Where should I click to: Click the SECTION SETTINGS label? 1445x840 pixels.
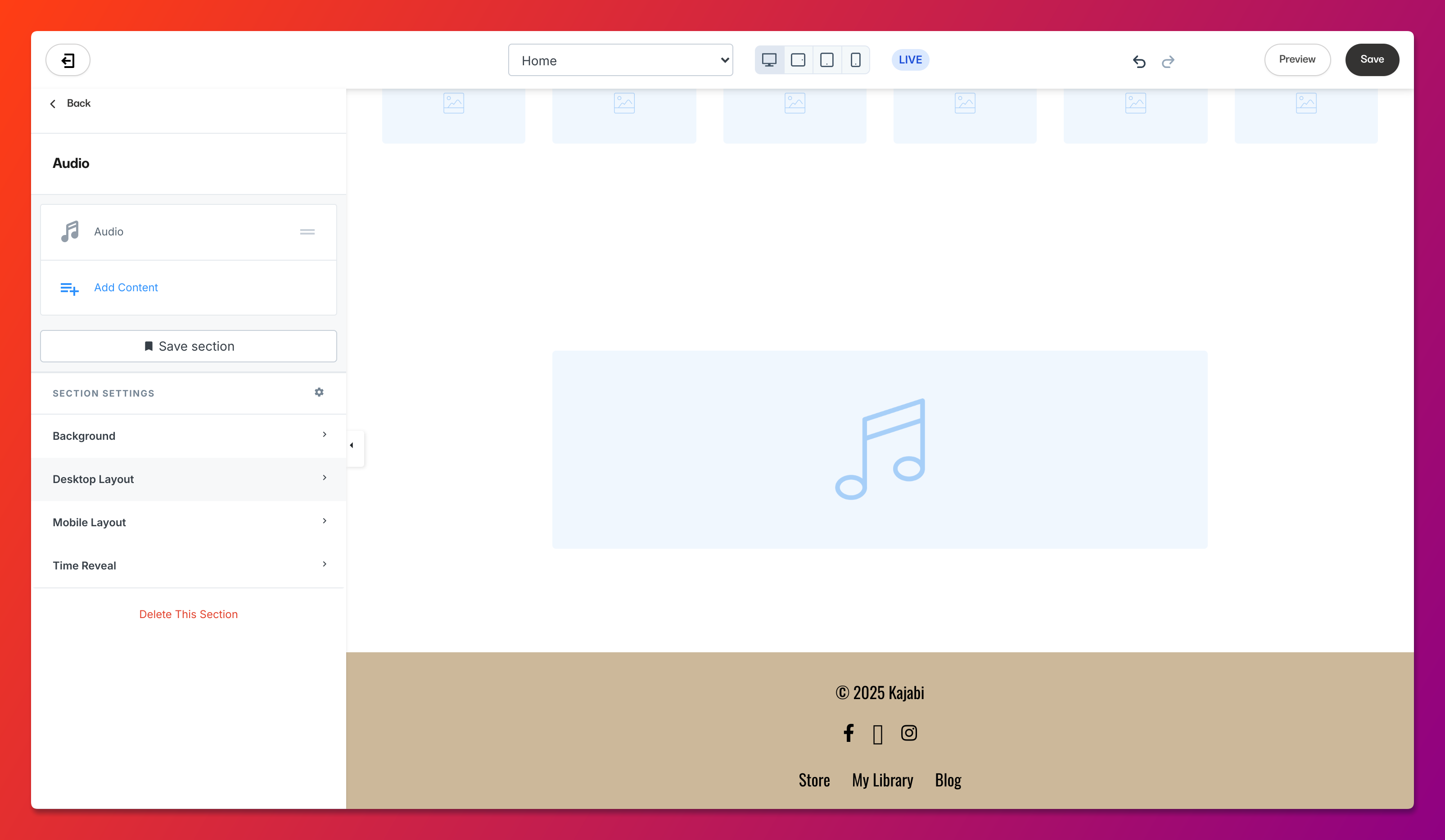pyautogui.click(x=103, y=393)
